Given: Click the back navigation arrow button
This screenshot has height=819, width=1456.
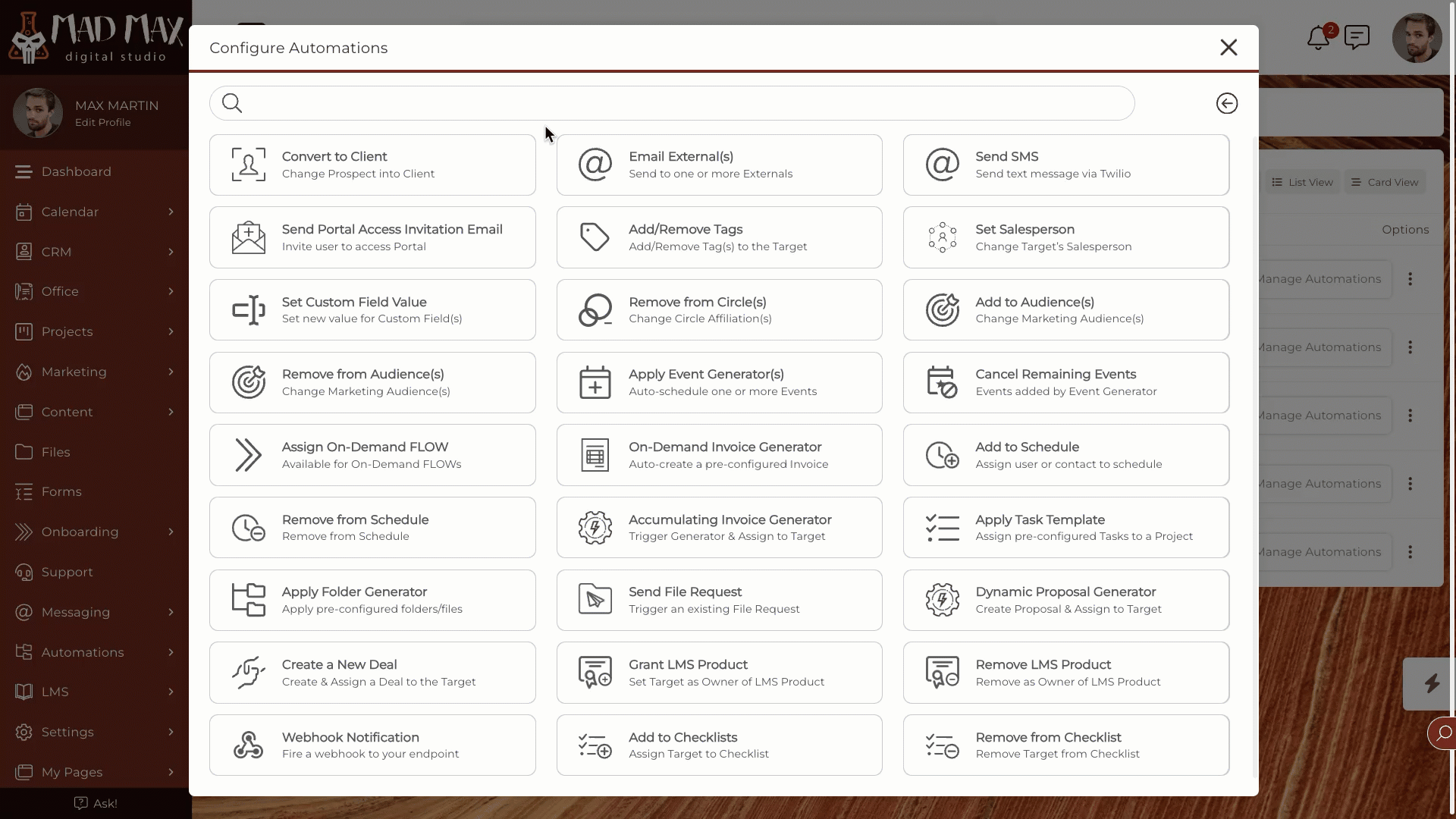Looking at the screenshot, I should pos(1228,103).
